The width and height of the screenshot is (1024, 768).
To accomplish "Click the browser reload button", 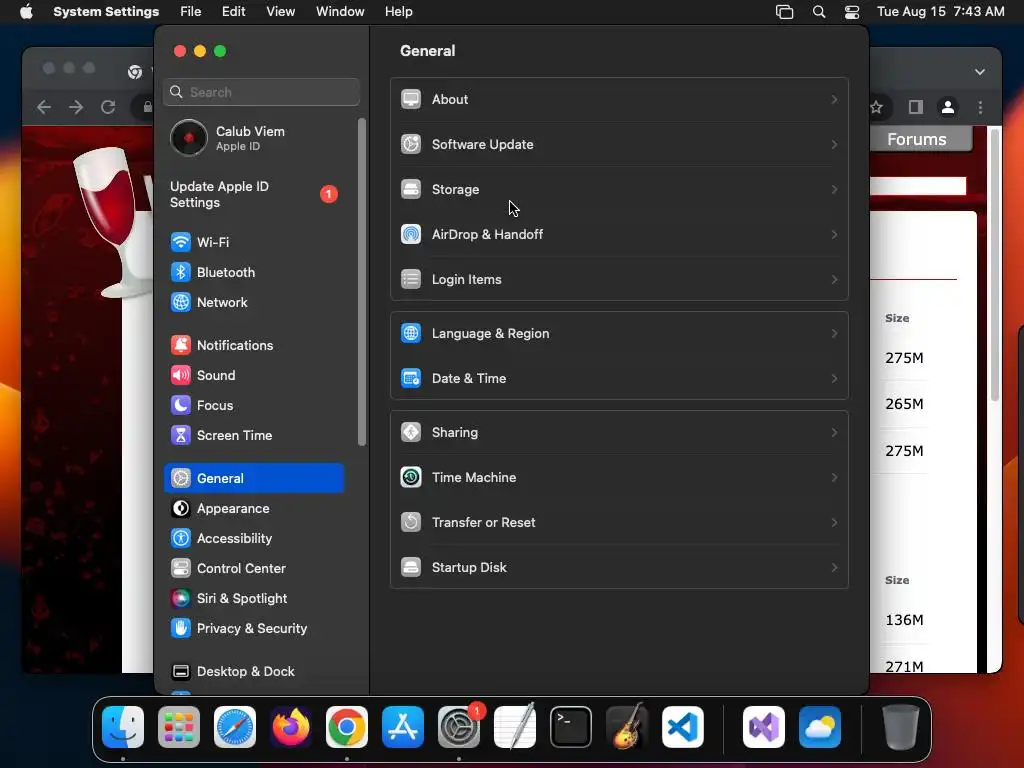I will pos(108,107).
